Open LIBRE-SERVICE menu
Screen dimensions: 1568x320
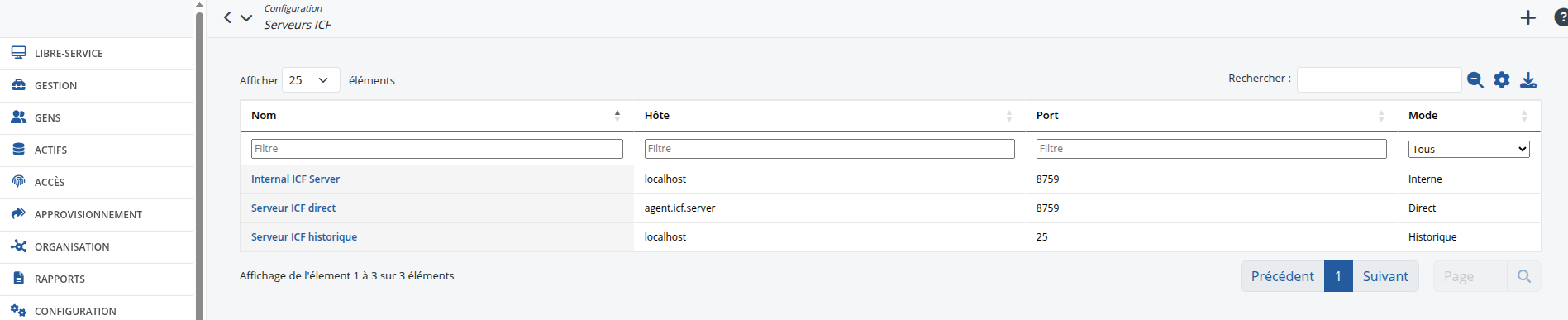coord(69,53)
